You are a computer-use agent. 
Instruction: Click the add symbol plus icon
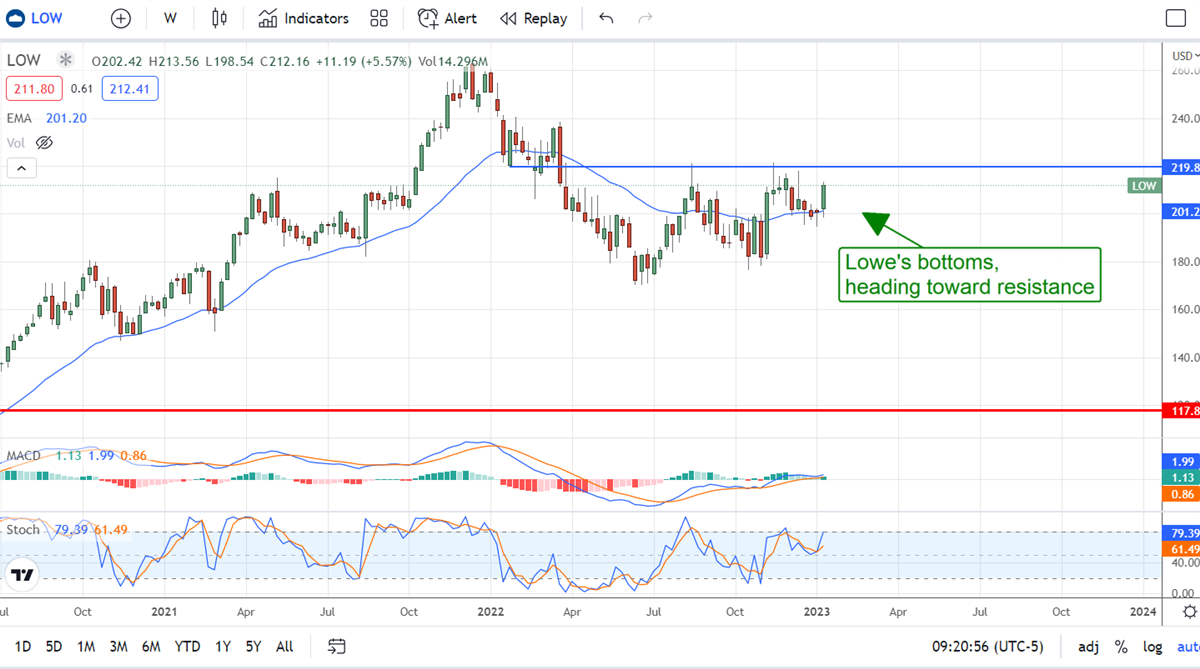(x=120, y=18)
